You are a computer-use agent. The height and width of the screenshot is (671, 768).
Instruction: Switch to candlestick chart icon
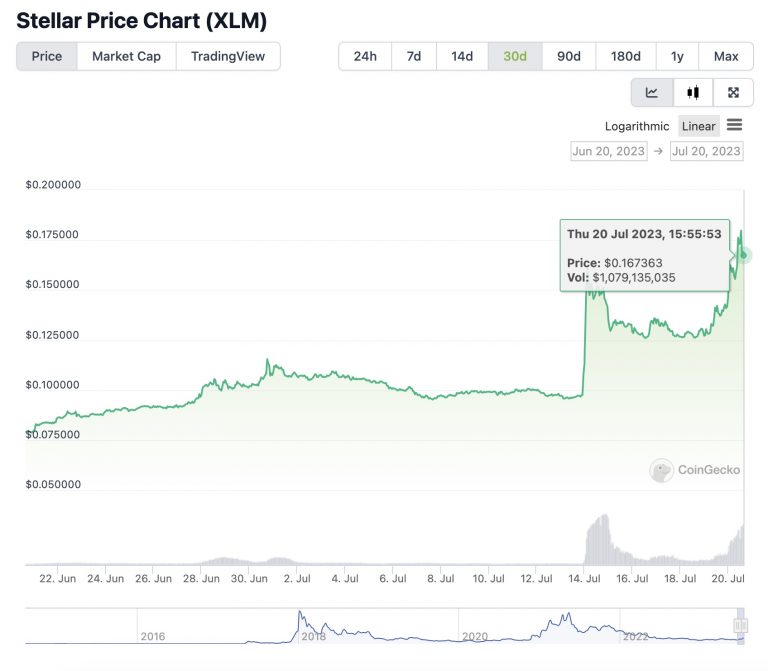click(693, 93)
